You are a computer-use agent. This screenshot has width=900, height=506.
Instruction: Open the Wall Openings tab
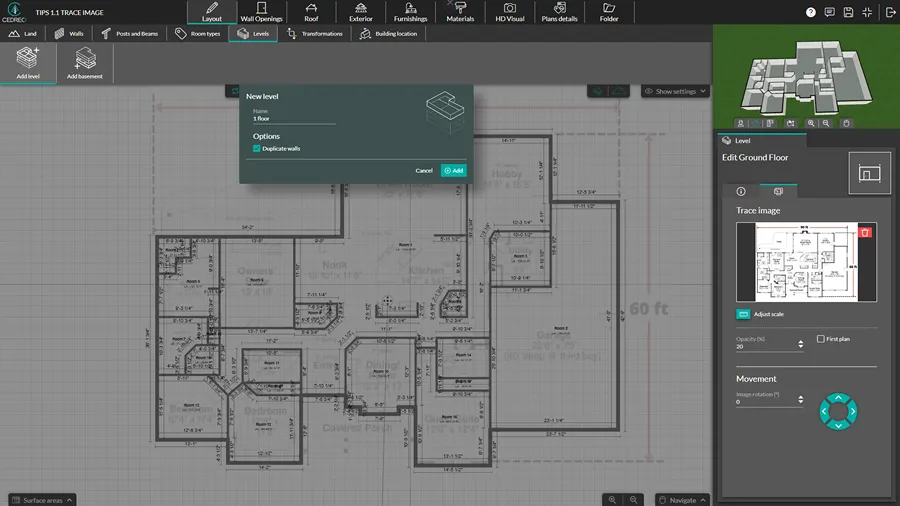[x=261, y=12]
